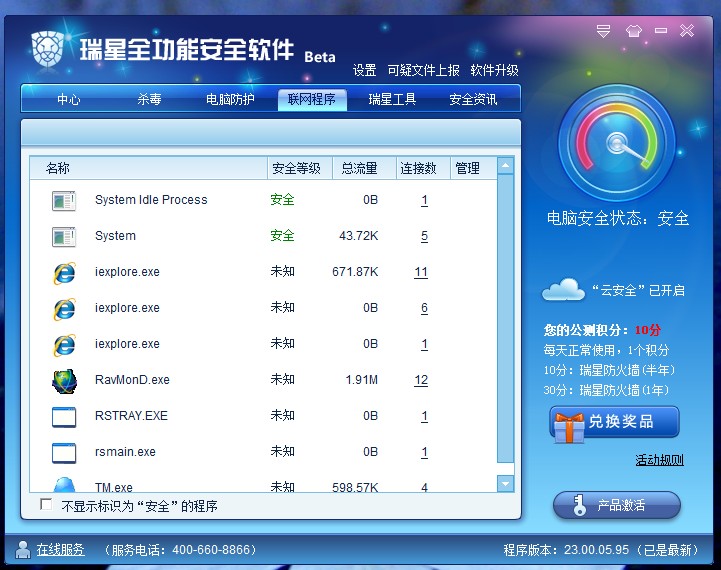Go to the 安全资讯 tab
Viewport: 721px width, 570px height.
pos(473,99)
